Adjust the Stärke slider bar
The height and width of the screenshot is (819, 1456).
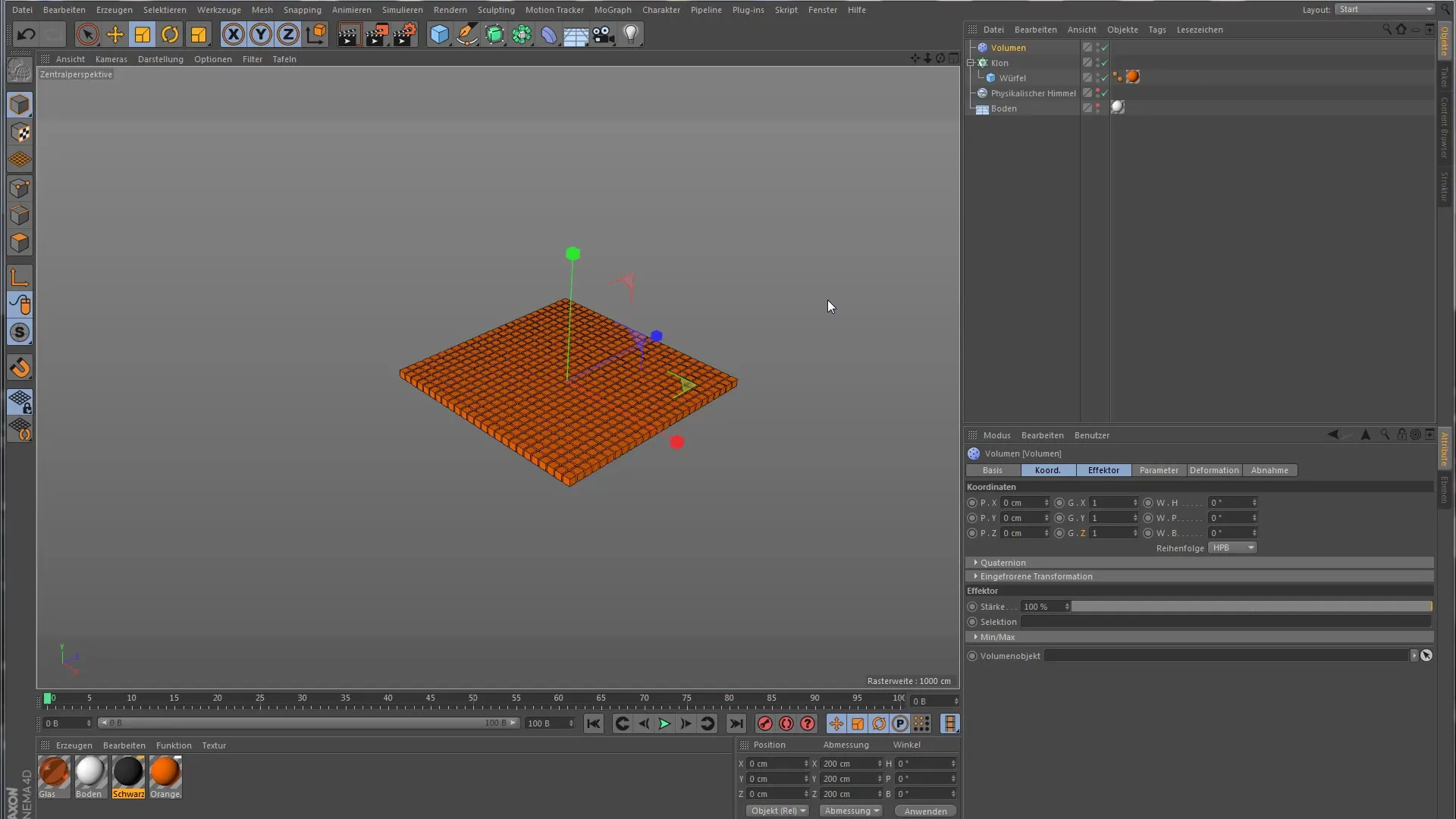[x=1251, y=607]
